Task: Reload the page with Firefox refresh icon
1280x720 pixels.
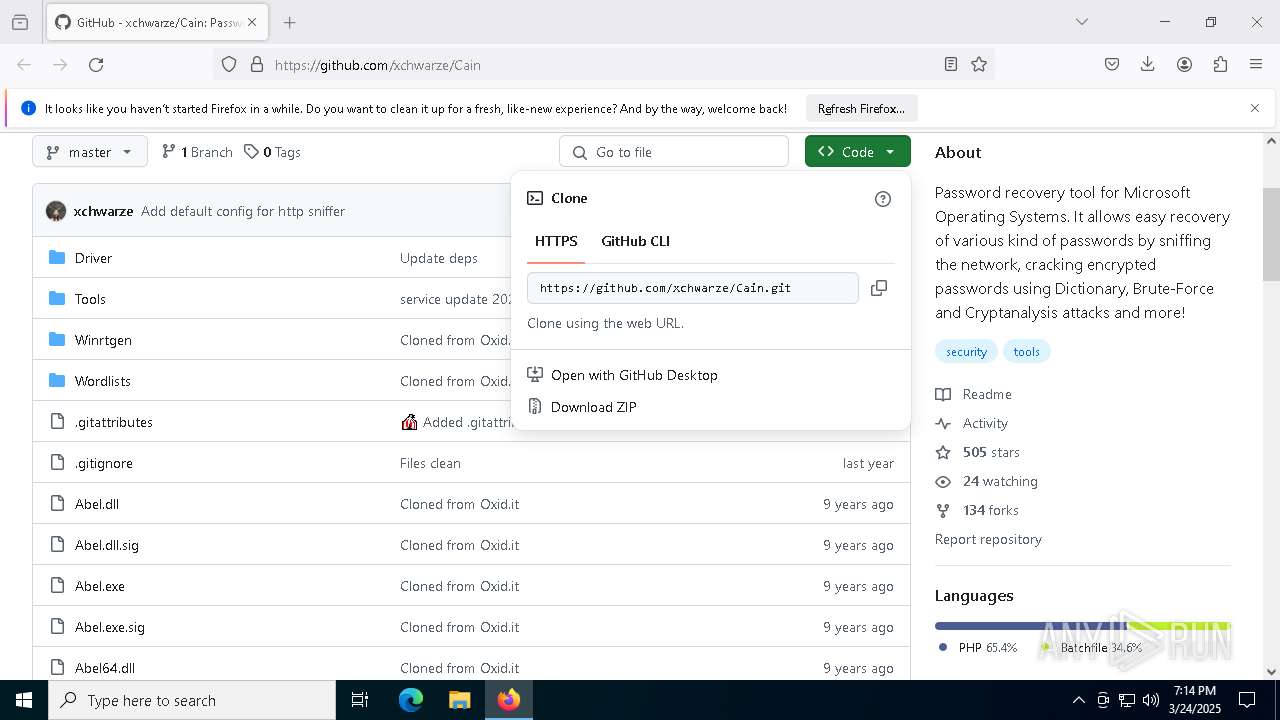Action: coord(96,64)
